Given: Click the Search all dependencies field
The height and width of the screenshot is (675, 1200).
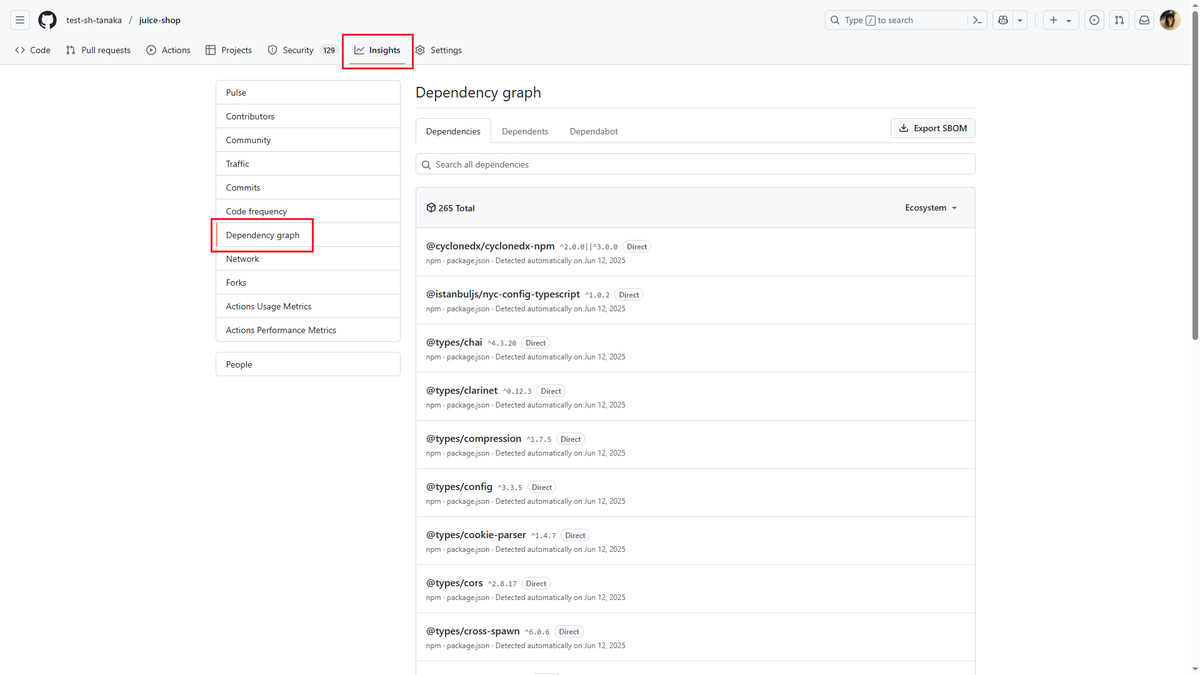Looking at the screenshot, I should tap(695, 164).
